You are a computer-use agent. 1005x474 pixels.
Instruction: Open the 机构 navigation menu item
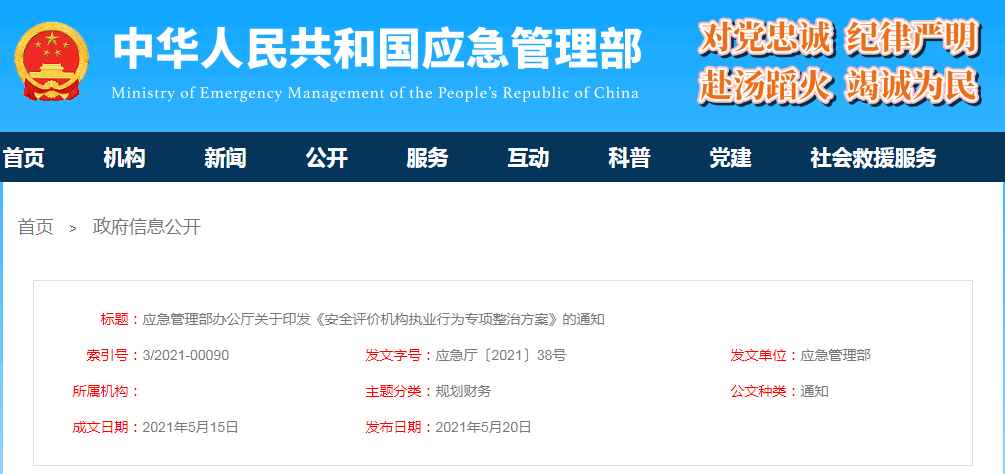(124, 158)
